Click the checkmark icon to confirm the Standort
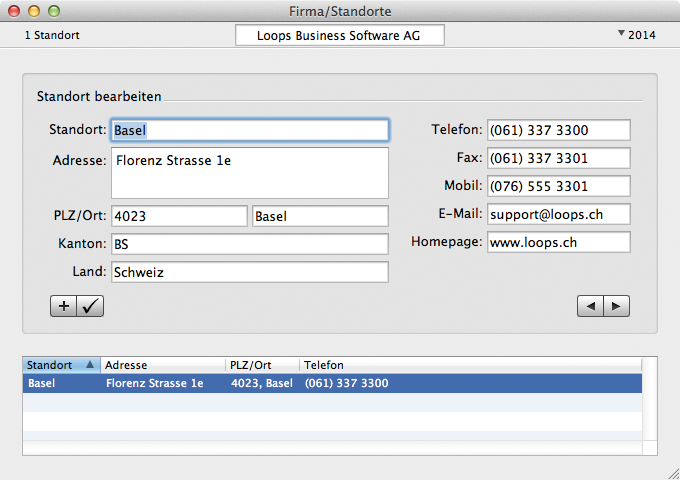Screen dimensions: 680x480 (x=90, y=307)
